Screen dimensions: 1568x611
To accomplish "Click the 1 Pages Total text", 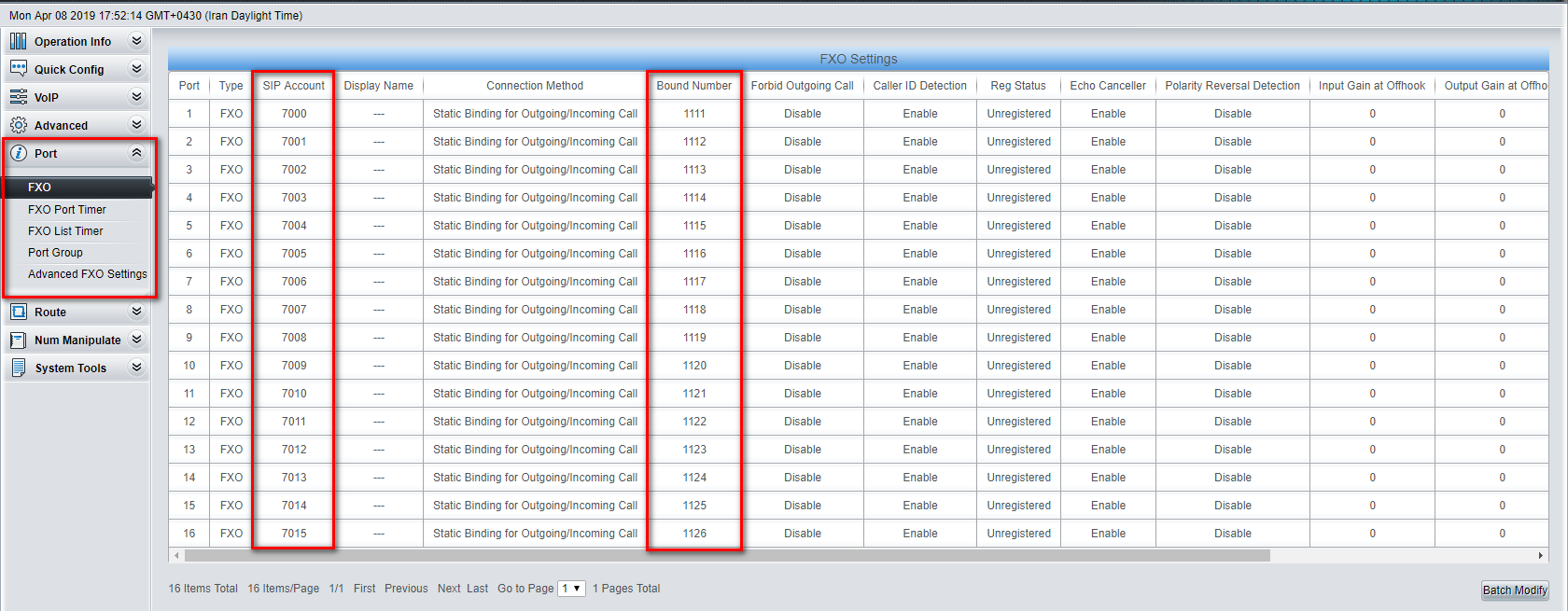I will pyautogui.click(x=626, y=589).
